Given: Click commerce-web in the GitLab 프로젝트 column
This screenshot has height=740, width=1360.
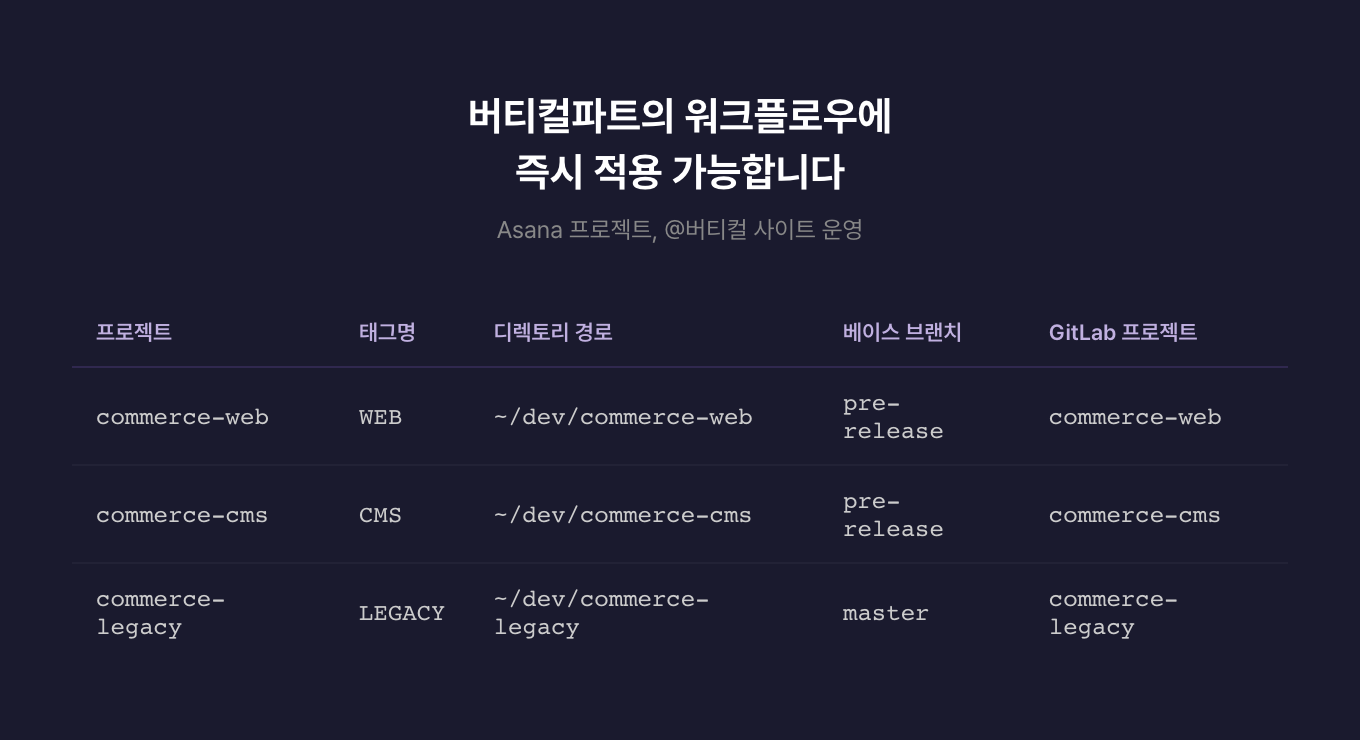Looking at the screenshot, I should (x=1134, y=417).
